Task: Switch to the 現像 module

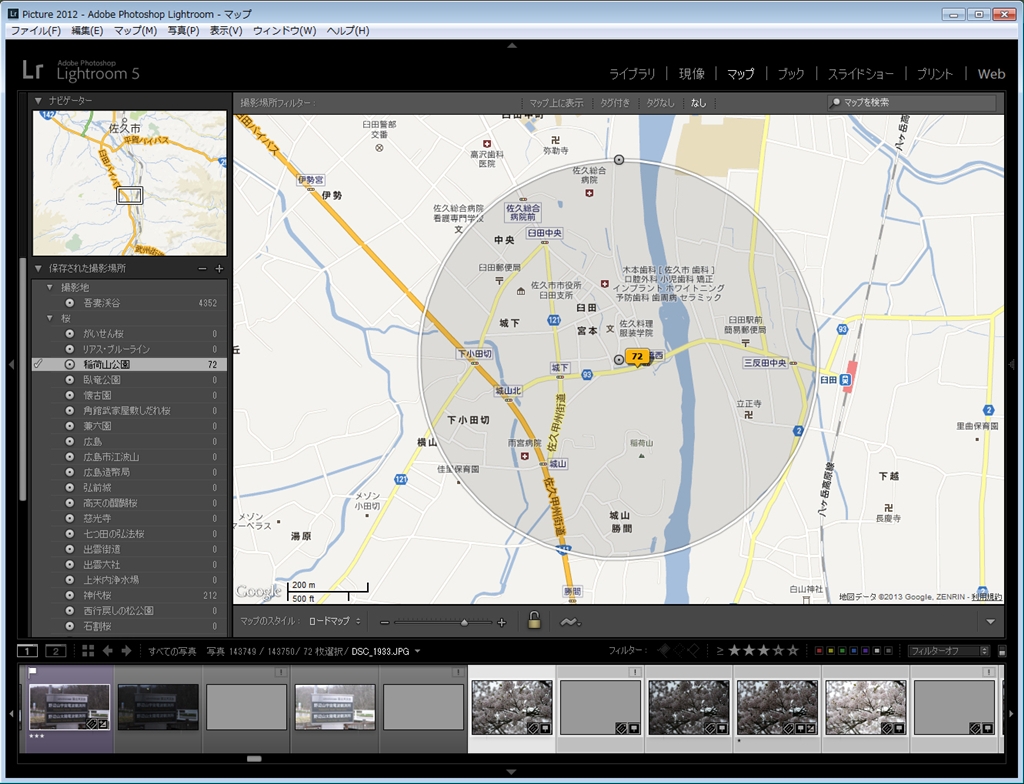Action: pos(691,74)
